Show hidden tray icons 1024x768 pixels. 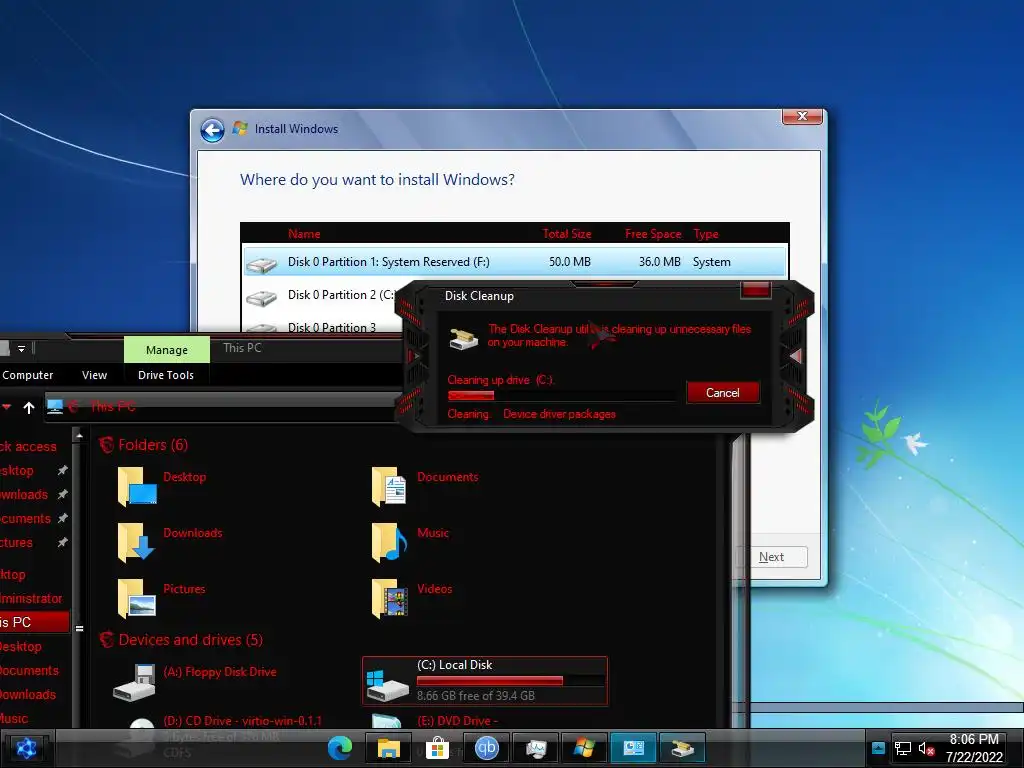(878, 748)
